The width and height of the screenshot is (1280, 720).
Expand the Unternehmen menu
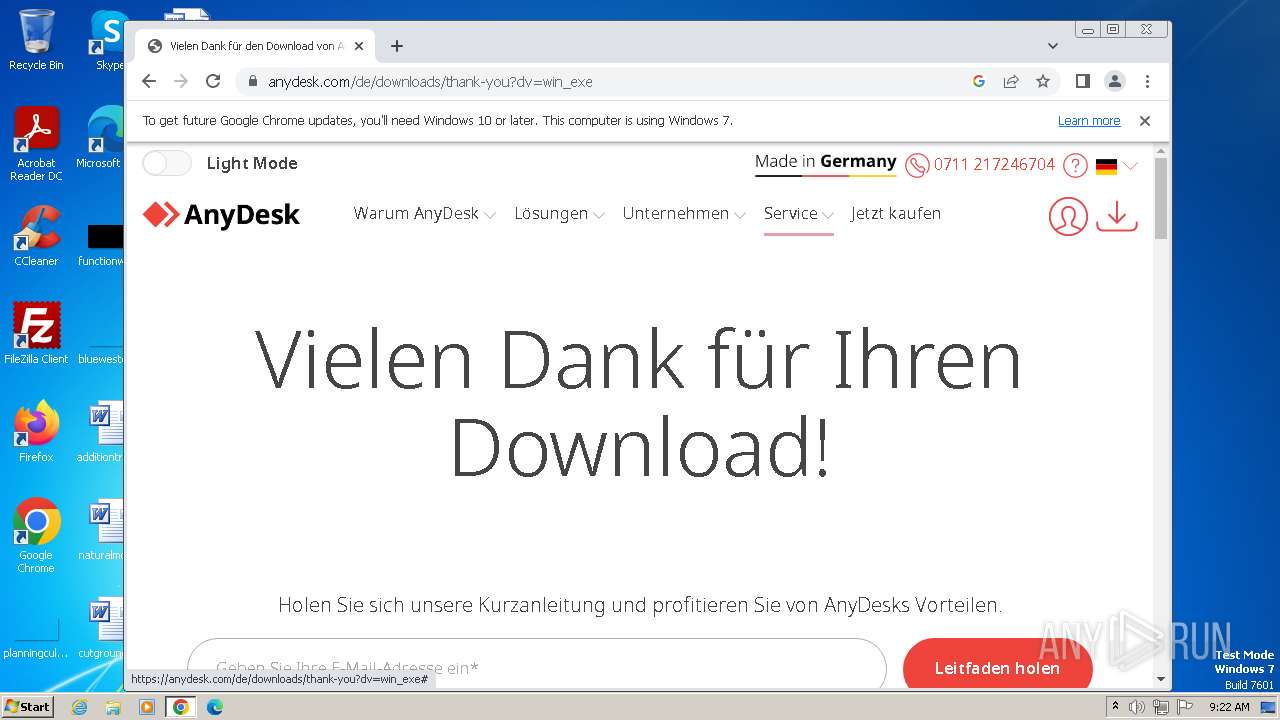tap(684, 214)
